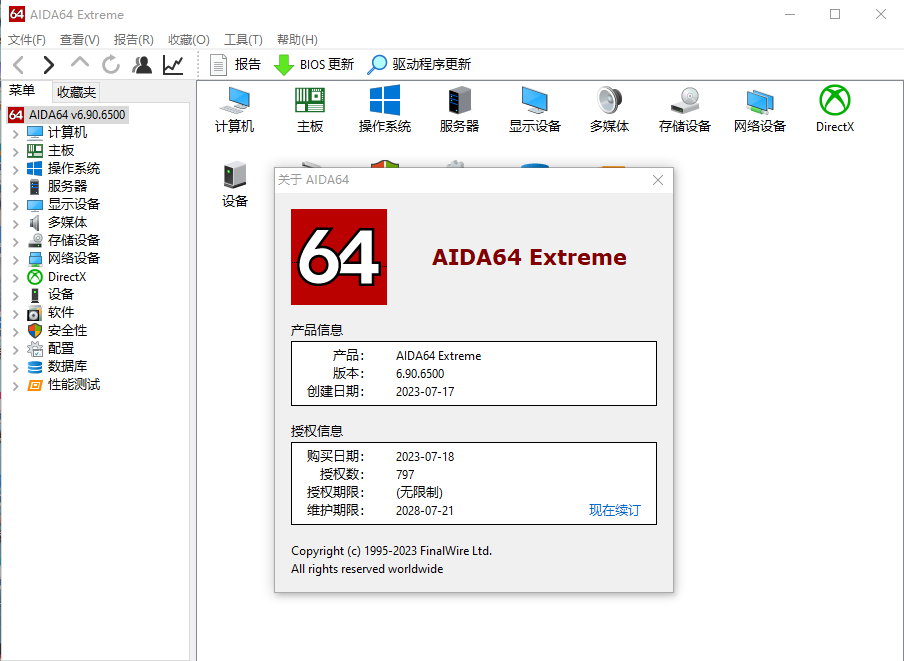Click the Copyright FinalWire Ltd. text
904x661 pixels.
click(x=391, y=551)
